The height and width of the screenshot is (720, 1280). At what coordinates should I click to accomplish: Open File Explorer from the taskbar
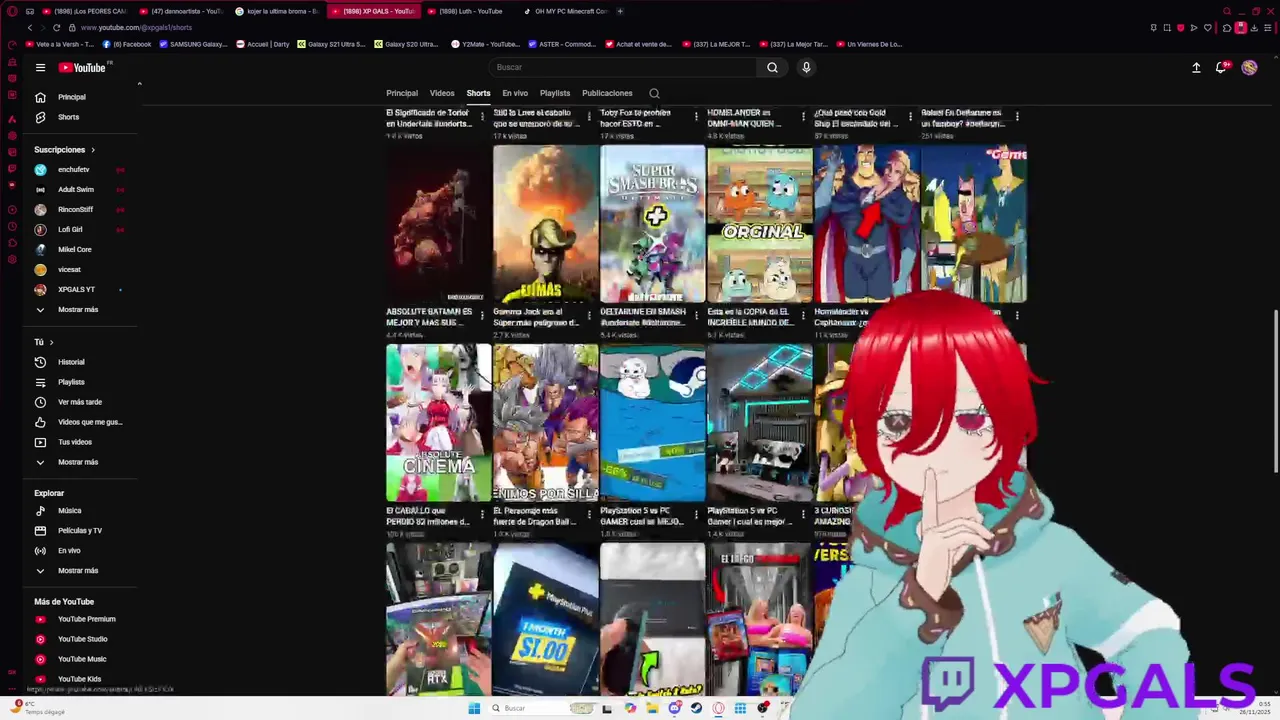click(652, 708)
